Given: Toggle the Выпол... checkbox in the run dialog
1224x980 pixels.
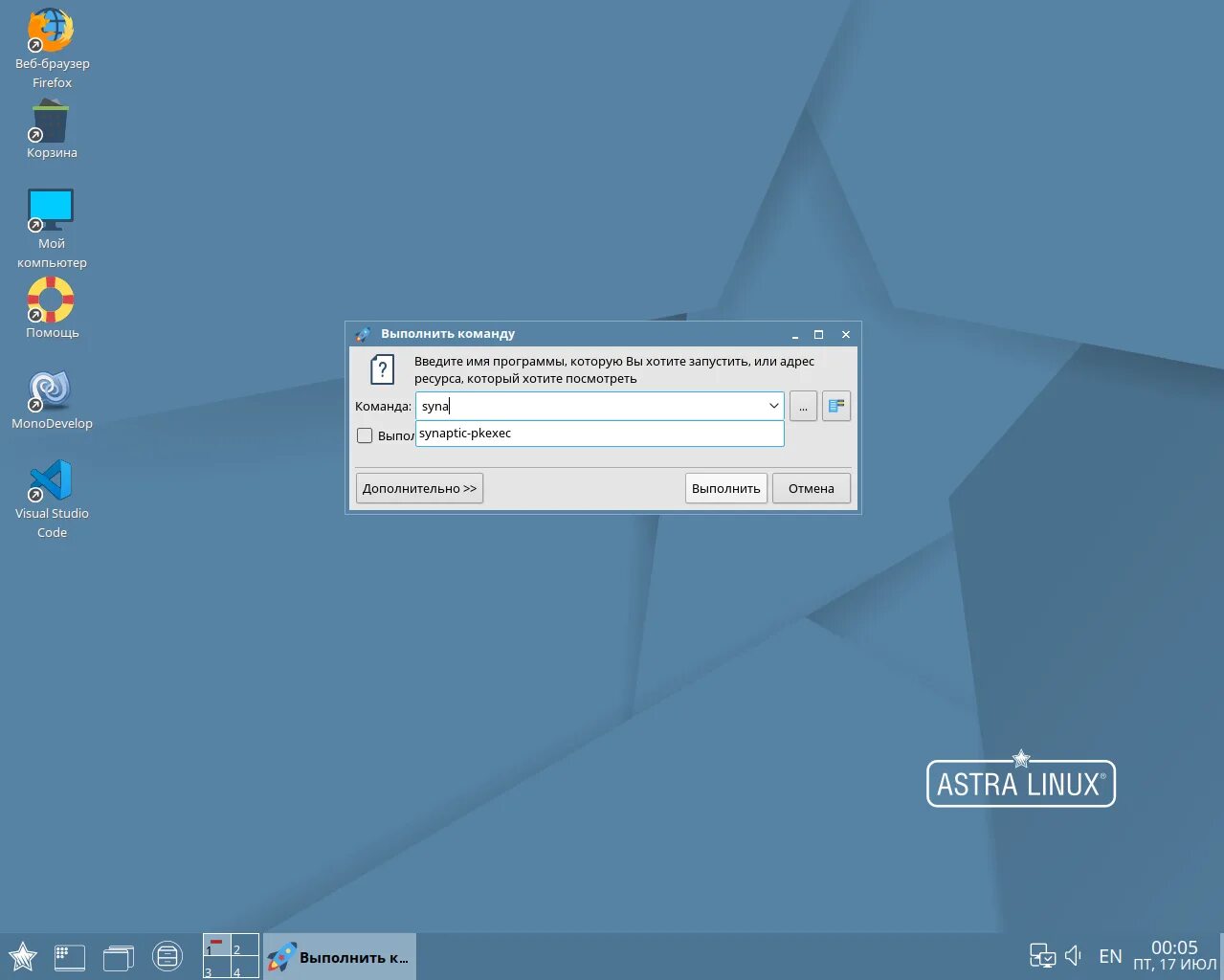Looking at the screenshot, I should pyautogui.click(x=365, y=435).
